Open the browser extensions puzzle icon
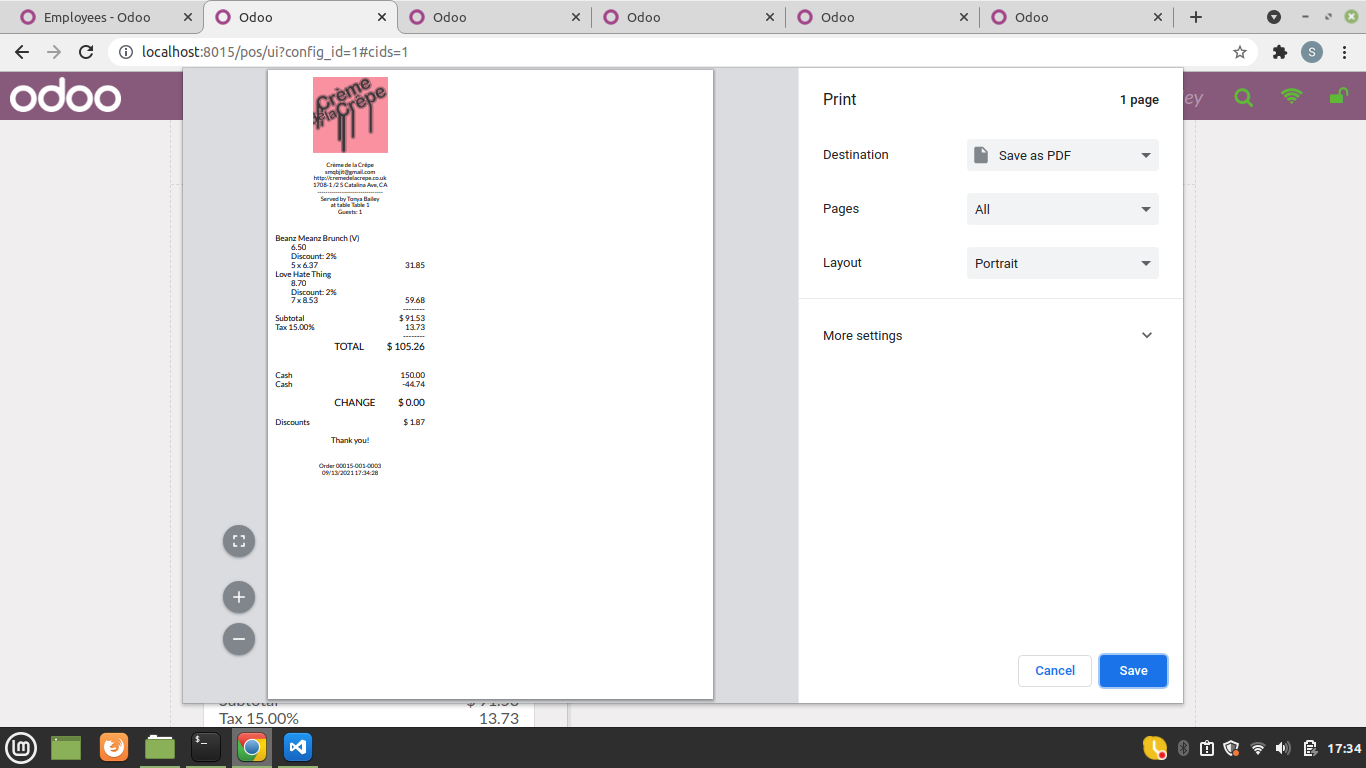 [x=1281, y=51]
